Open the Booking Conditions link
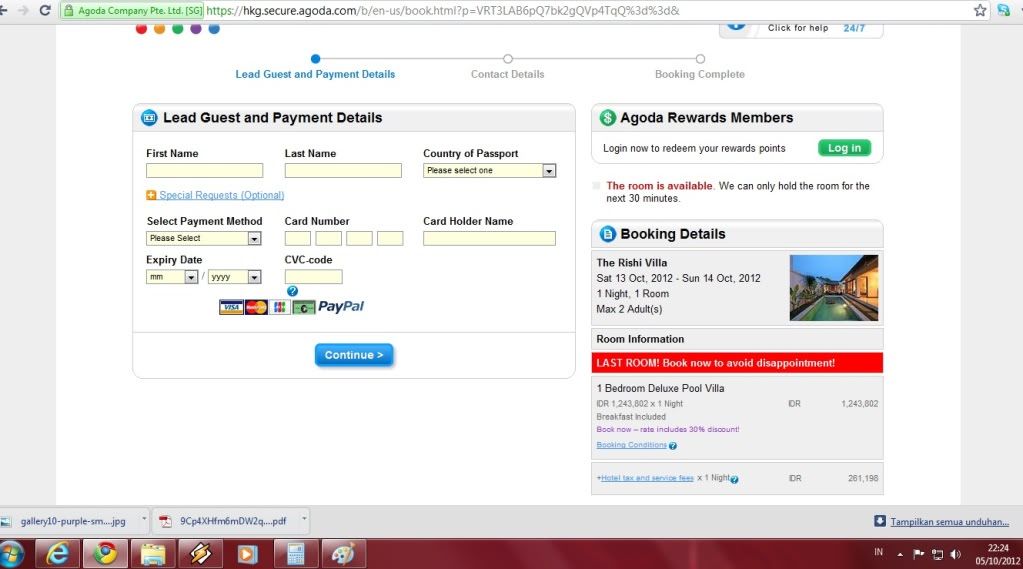Image resolution: width=1023 pixels, height=569 pixels. point(632,445)
